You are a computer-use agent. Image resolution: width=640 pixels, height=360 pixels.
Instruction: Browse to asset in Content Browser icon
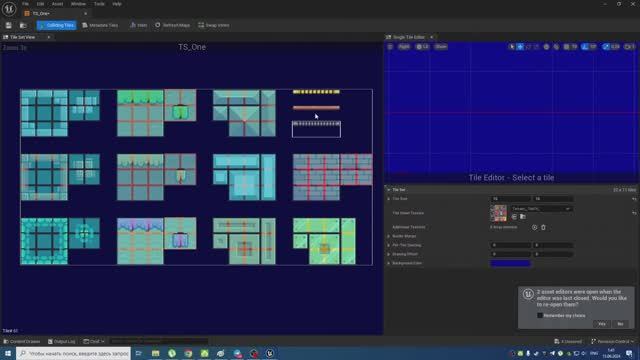[x=23, y=25]
